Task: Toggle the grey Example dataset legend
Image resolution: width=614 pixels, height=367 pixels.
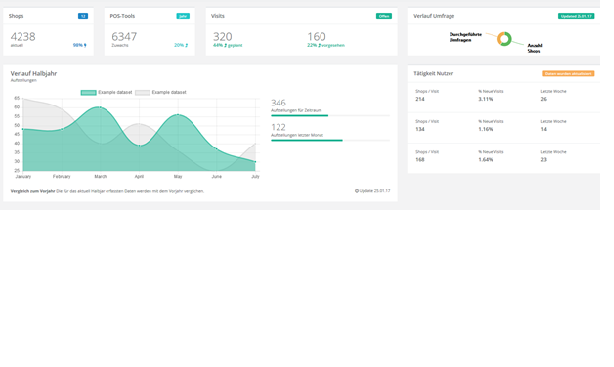Action: [x=161, y=92]
